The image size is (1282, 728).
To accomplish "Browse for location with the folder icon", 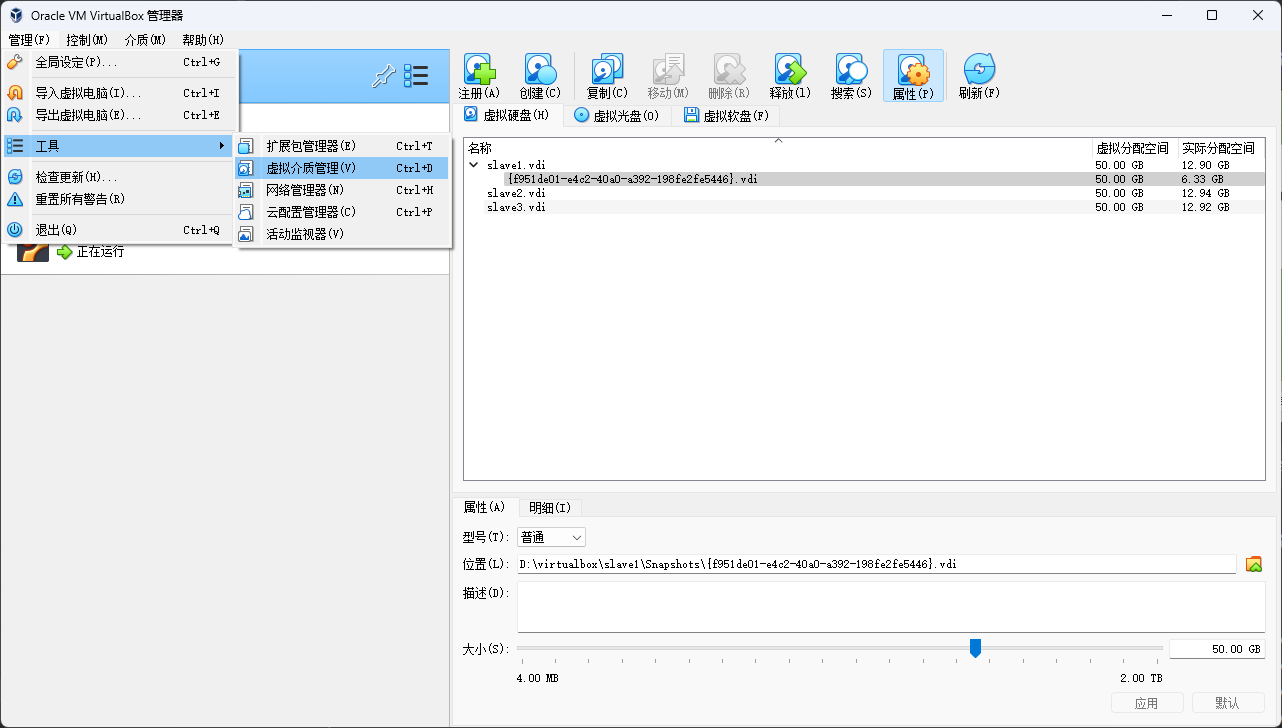I will (1254, 564).
